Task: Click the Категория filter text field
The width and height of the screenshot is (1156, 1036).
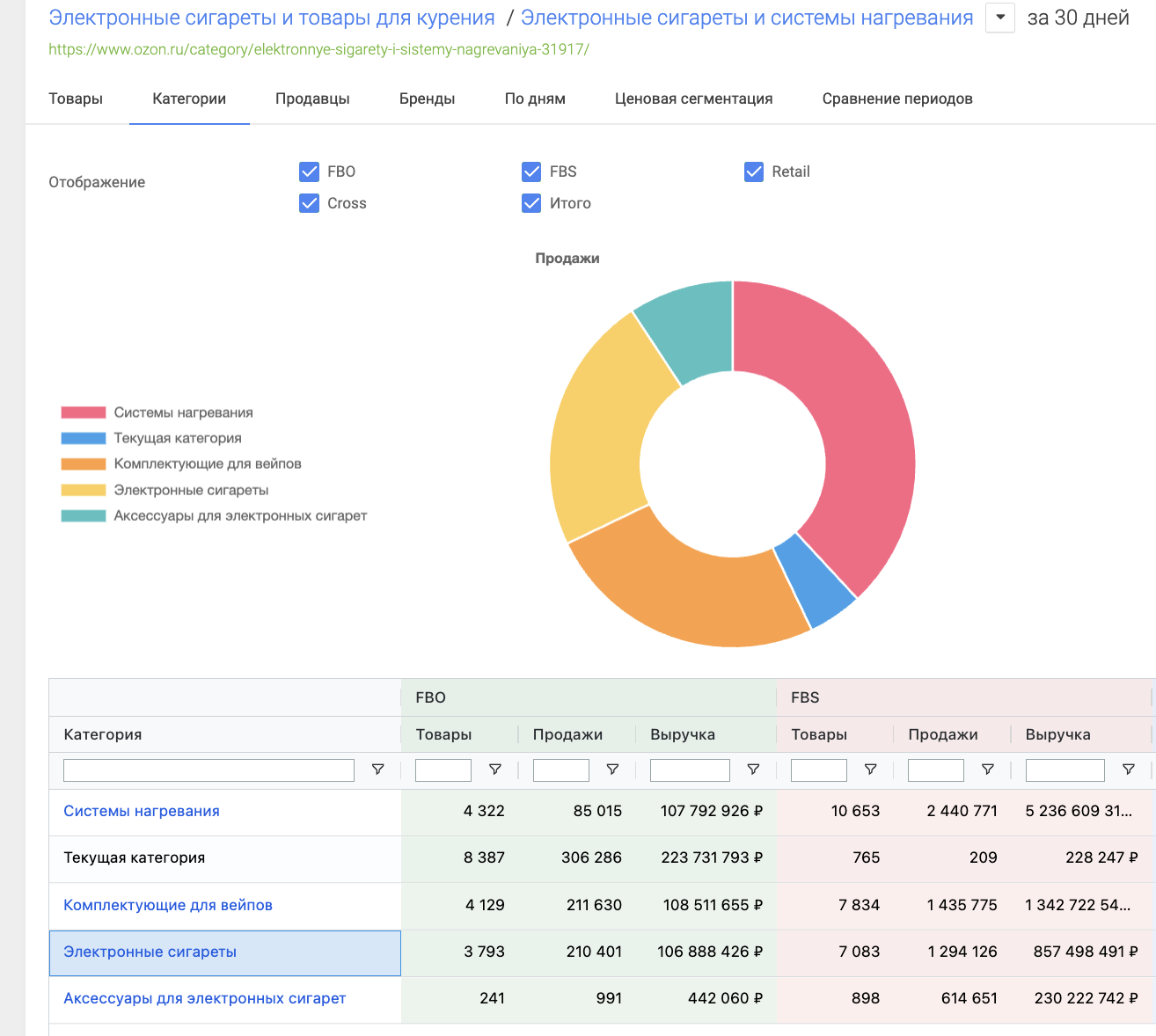Action: coord(209,770)
